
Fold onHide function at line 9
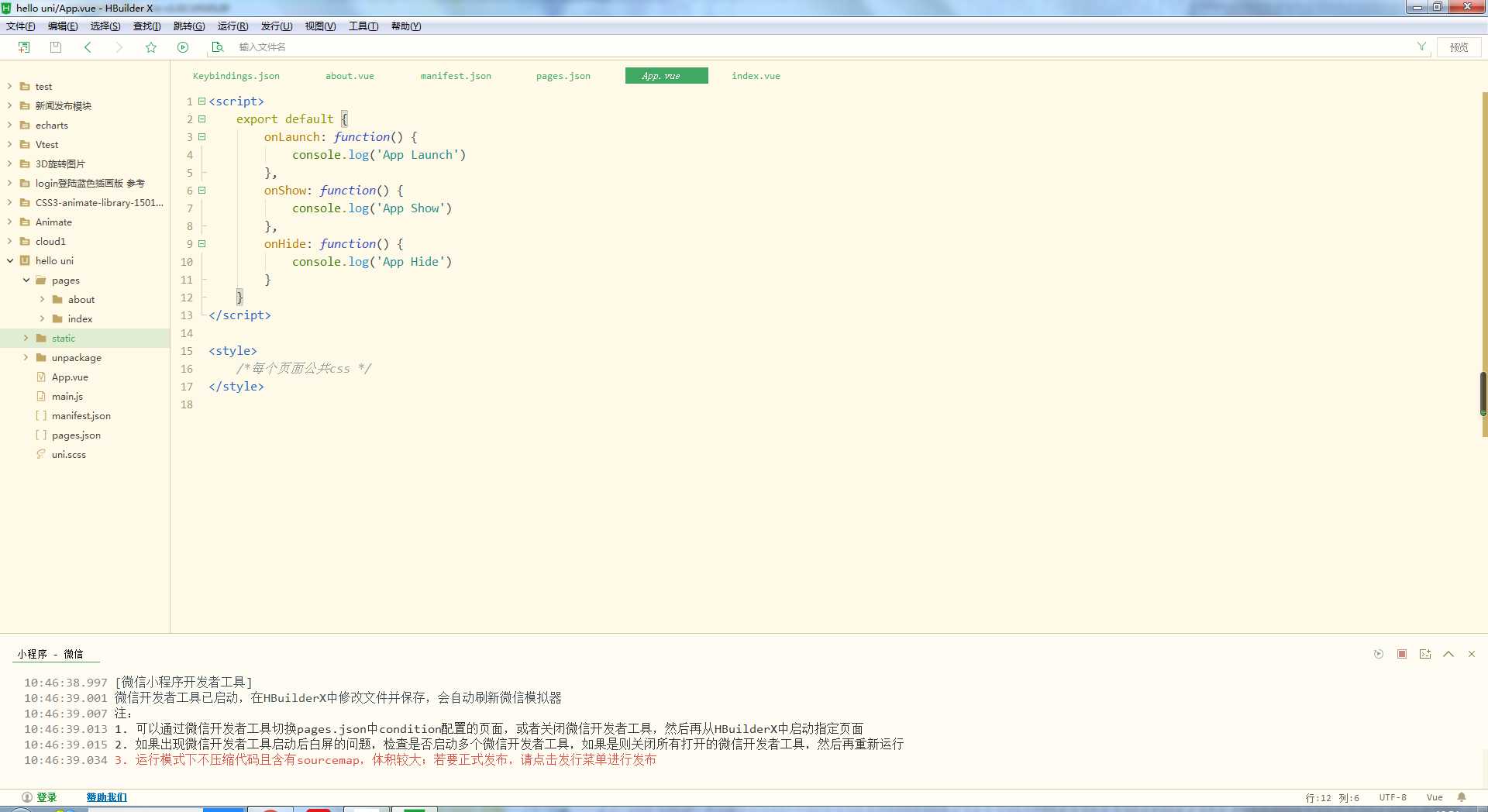(201, 244)
